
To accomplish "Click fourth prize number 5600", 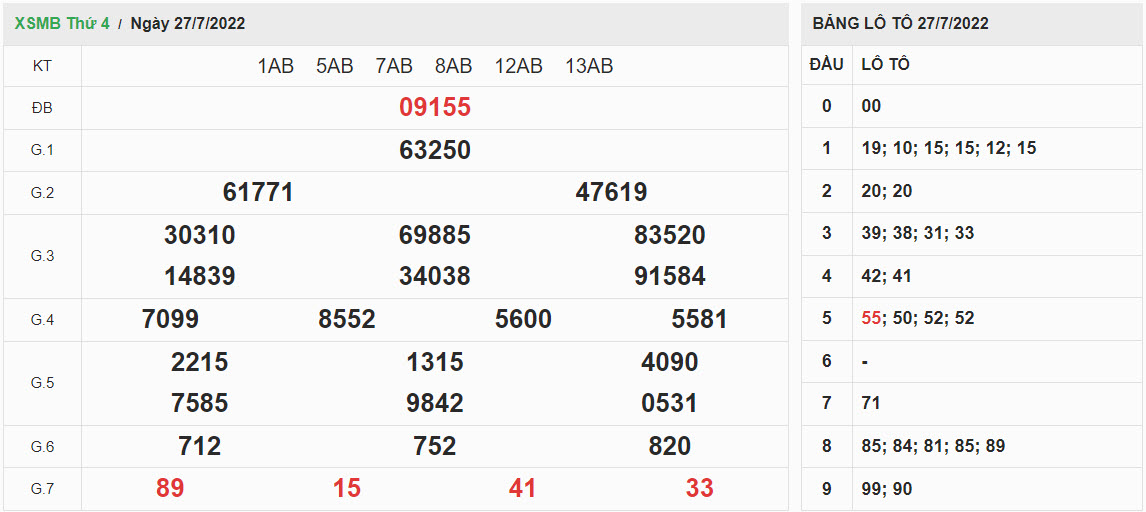I will coord(523,319).
